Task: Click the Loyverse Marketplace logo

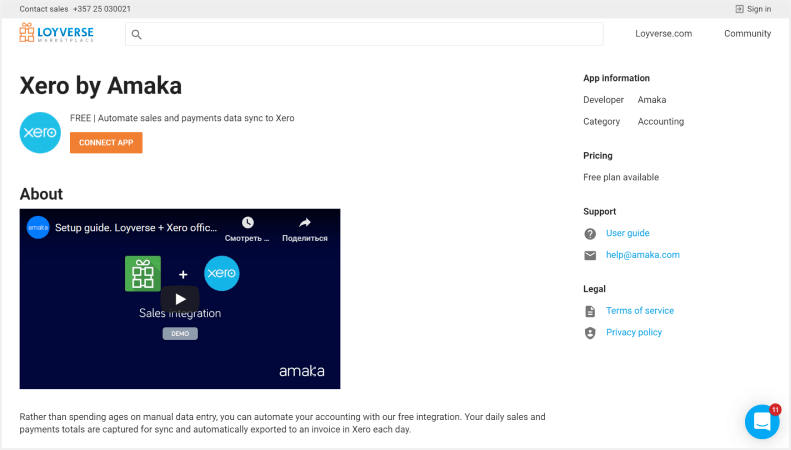Action: click(x=56, y=33)
